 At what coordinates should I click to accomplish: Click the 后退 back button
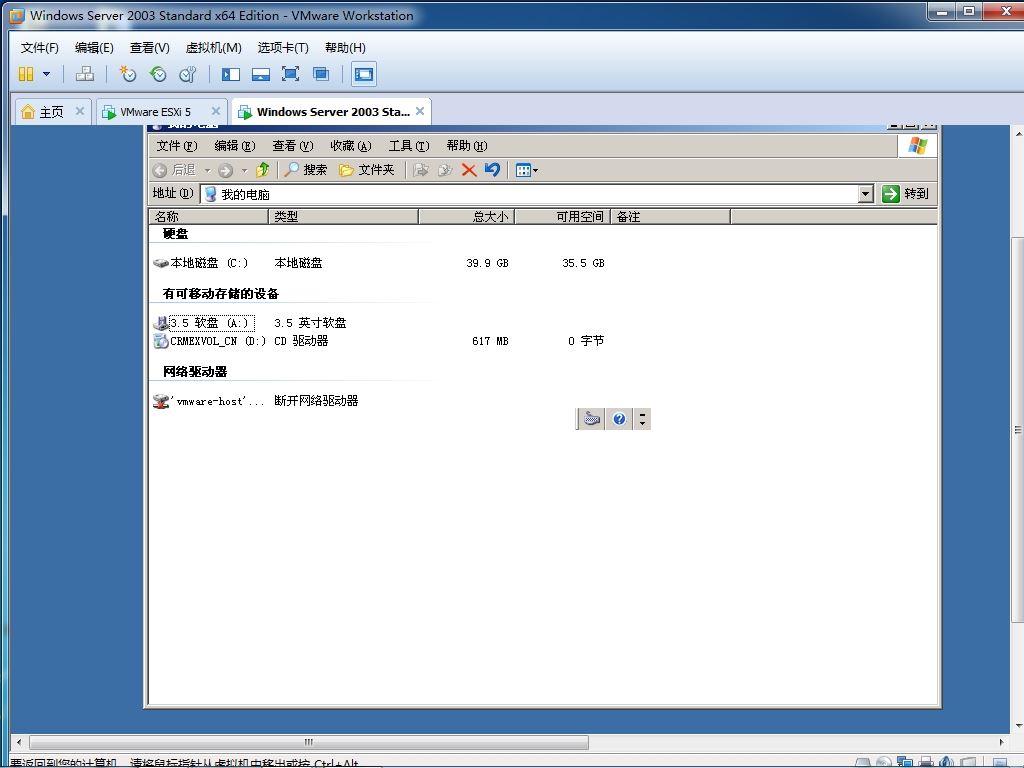[174, 170]
